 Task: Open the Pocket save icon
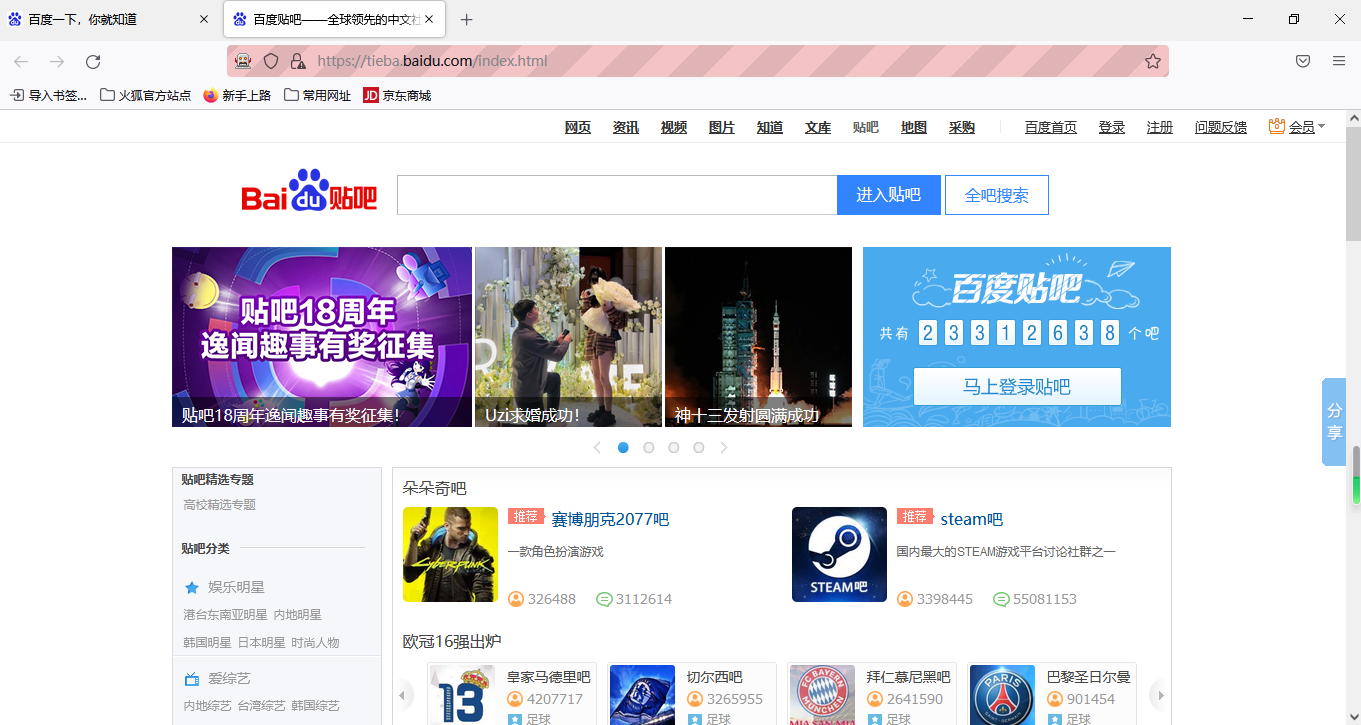click(1303, 61)
